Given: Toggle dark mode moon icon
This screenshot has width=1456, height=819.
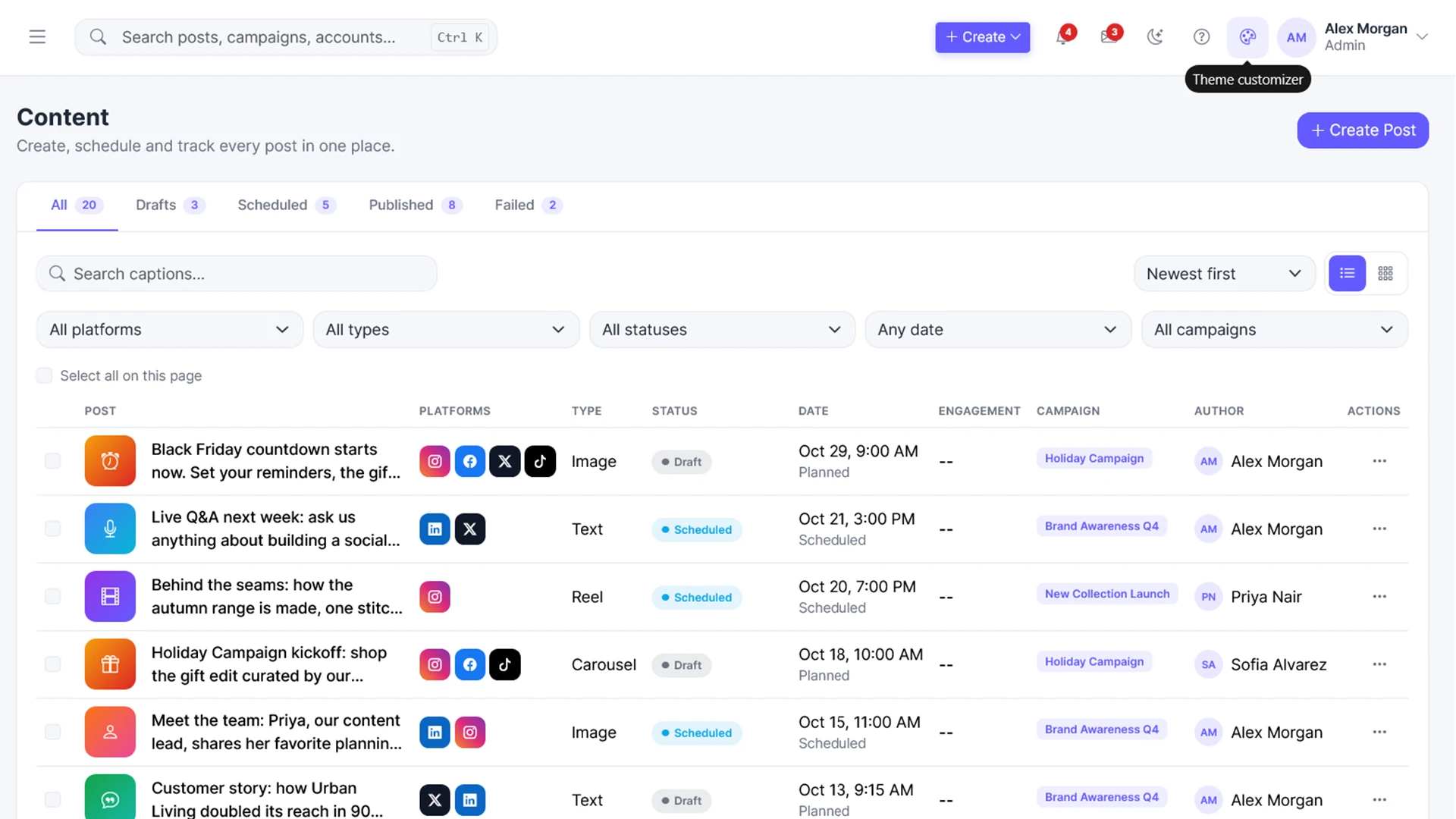Looking at the screenshot, I should click(1155, 36).
